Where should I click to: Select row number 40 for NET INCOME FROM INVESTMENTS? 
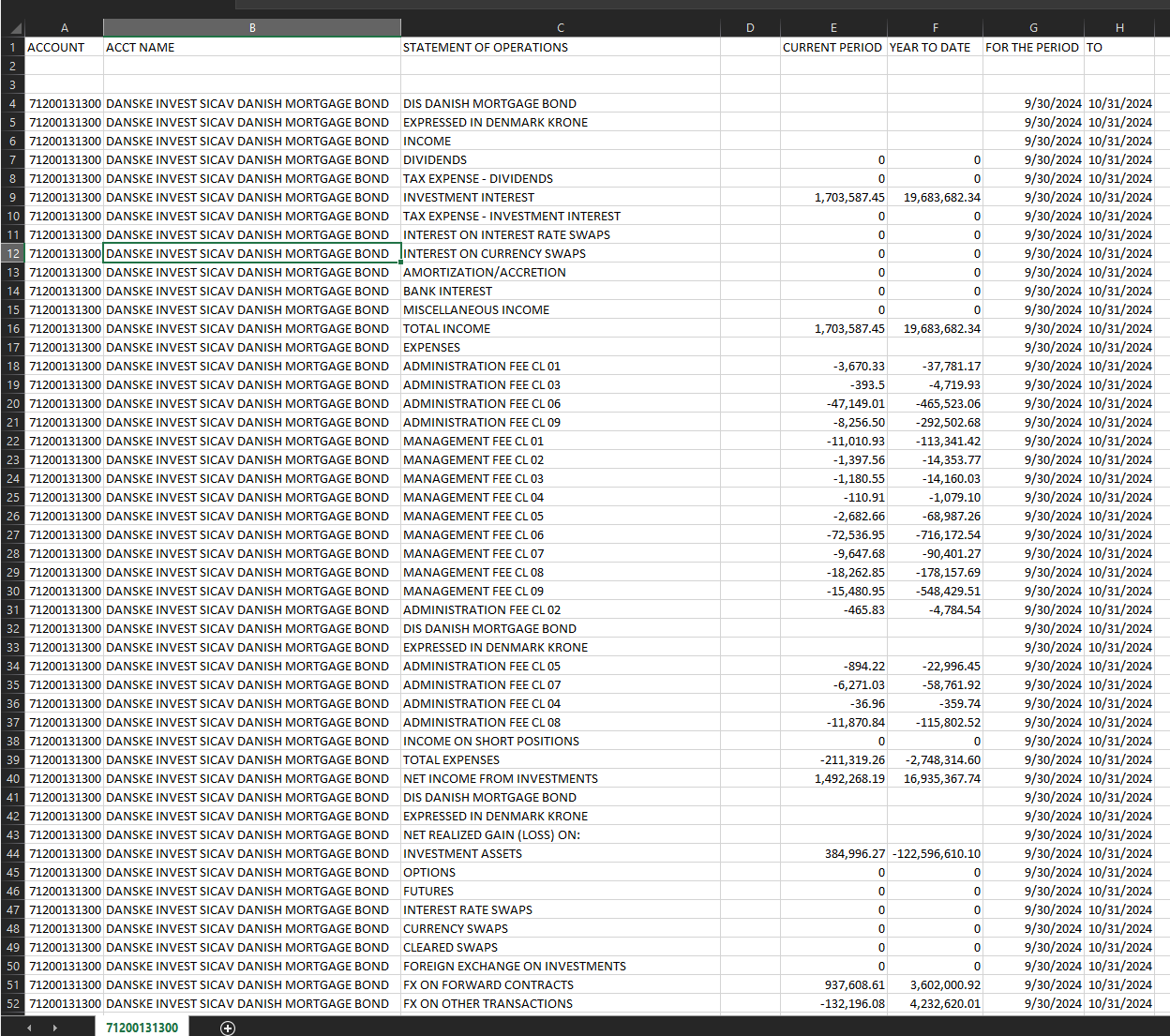tap(12, 778)
